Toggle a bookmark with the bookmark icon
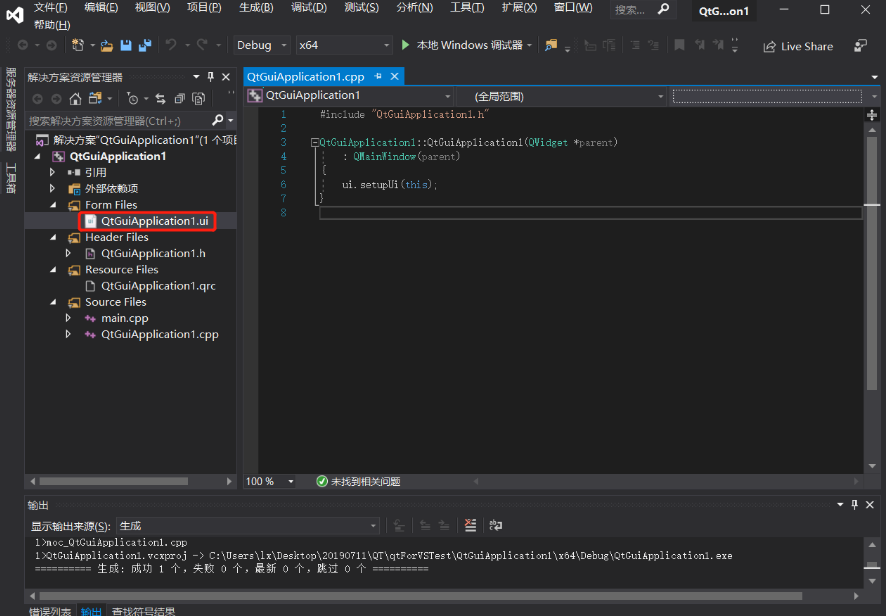 [x=679, y=45]
